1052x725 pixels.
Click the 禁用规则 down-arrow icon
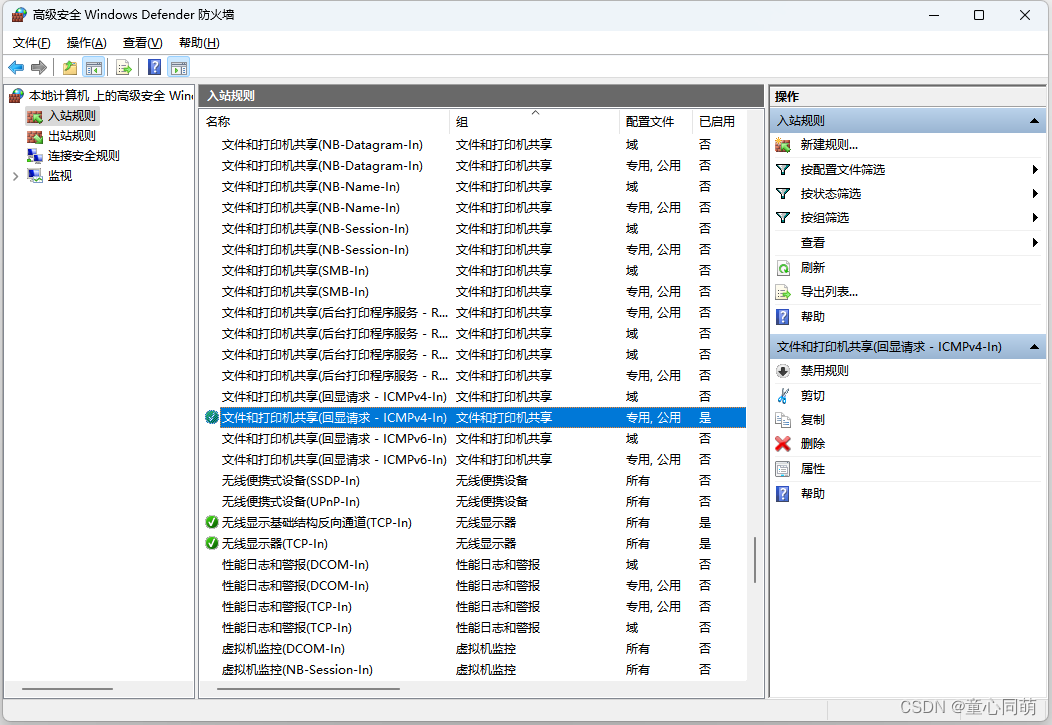783,371
